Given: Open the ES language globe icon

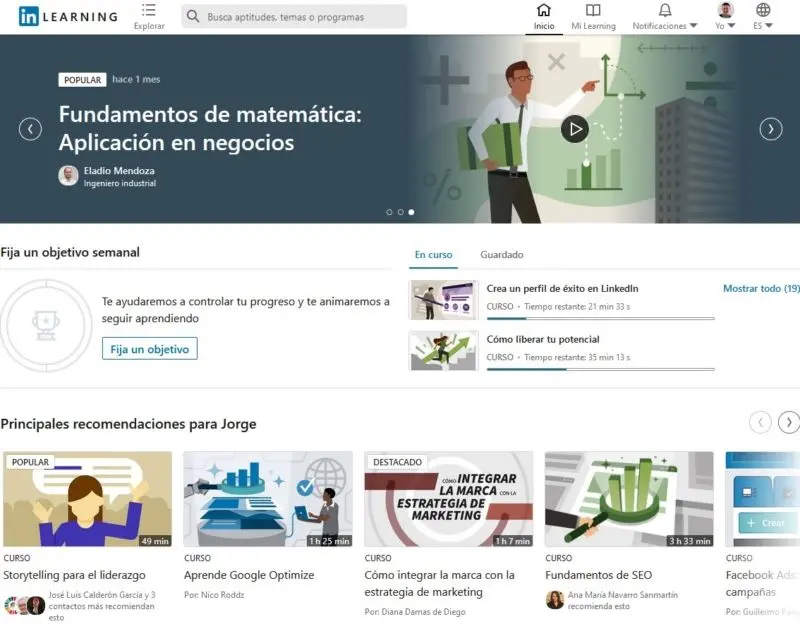Looking at the screenshot, I should (x=764, y=10).
